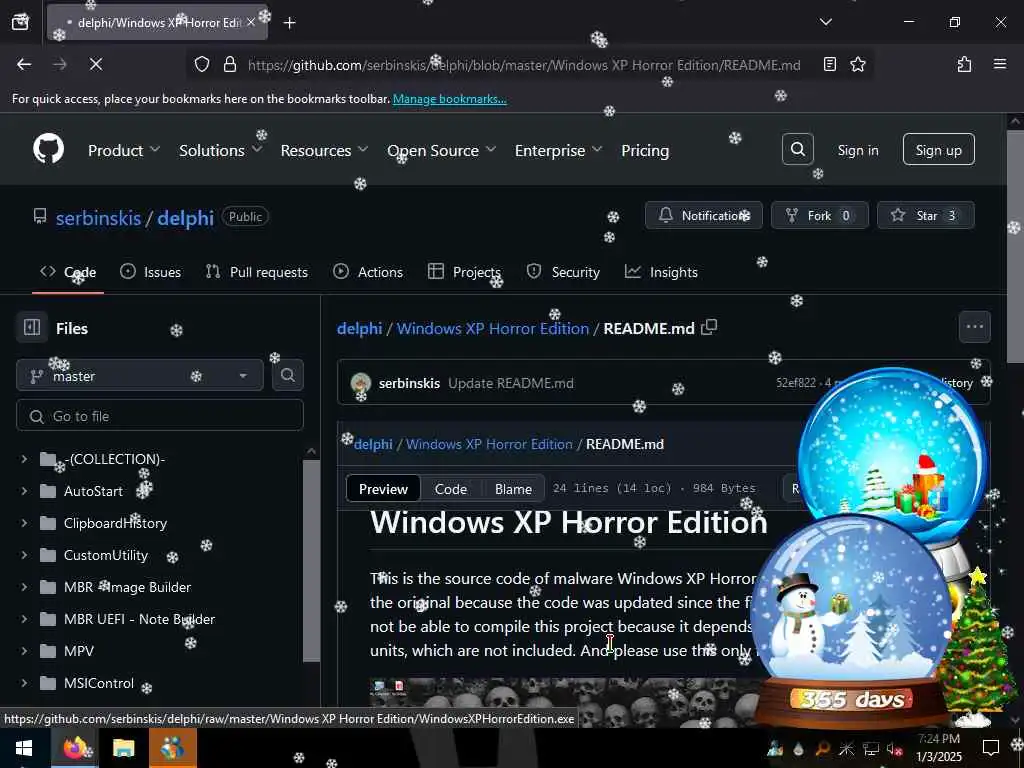Open File Explorer from the taskbar

(x=123, y=748)
